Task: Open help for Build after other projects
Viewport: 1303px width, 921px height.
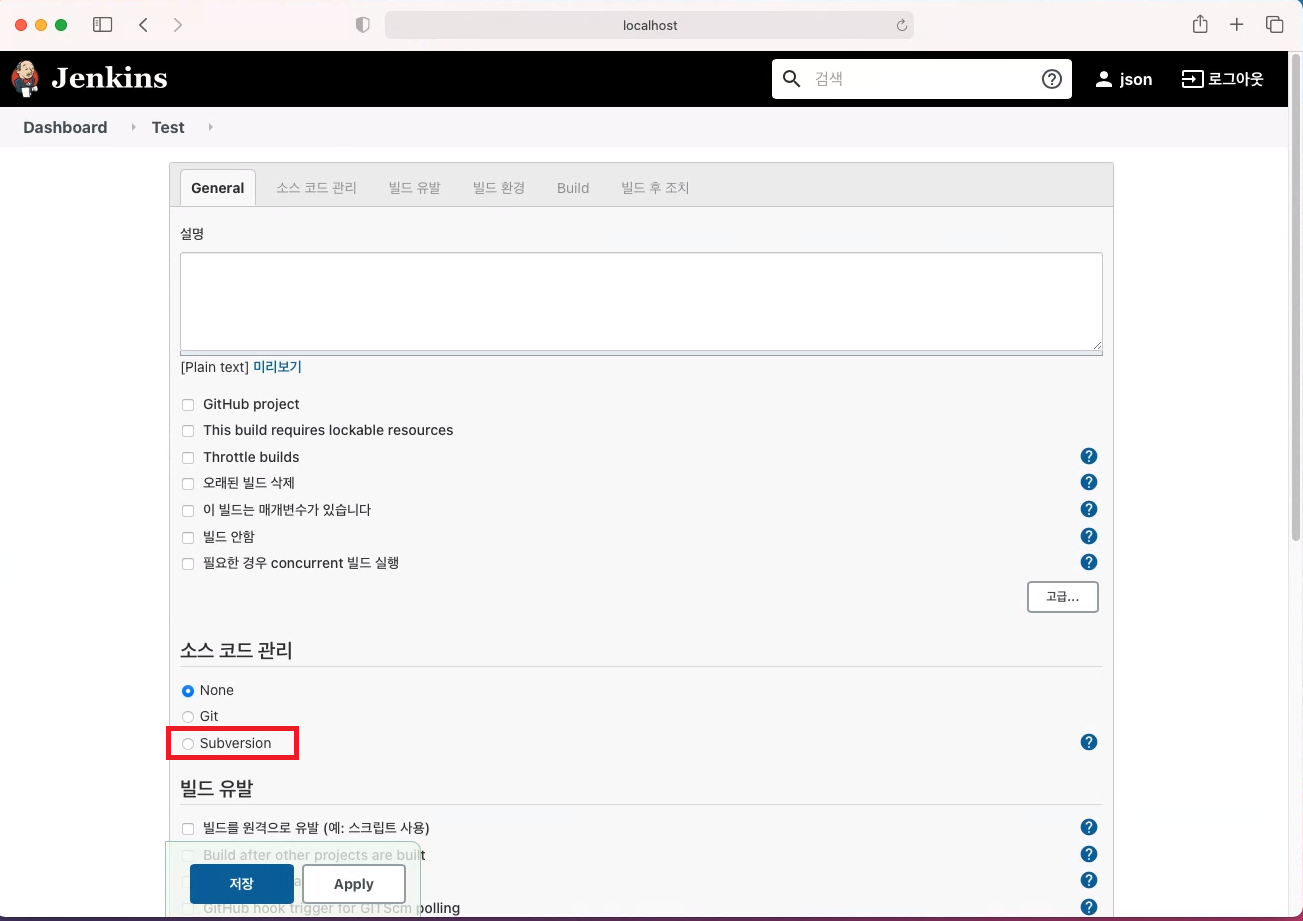Action: (1089, 854)
